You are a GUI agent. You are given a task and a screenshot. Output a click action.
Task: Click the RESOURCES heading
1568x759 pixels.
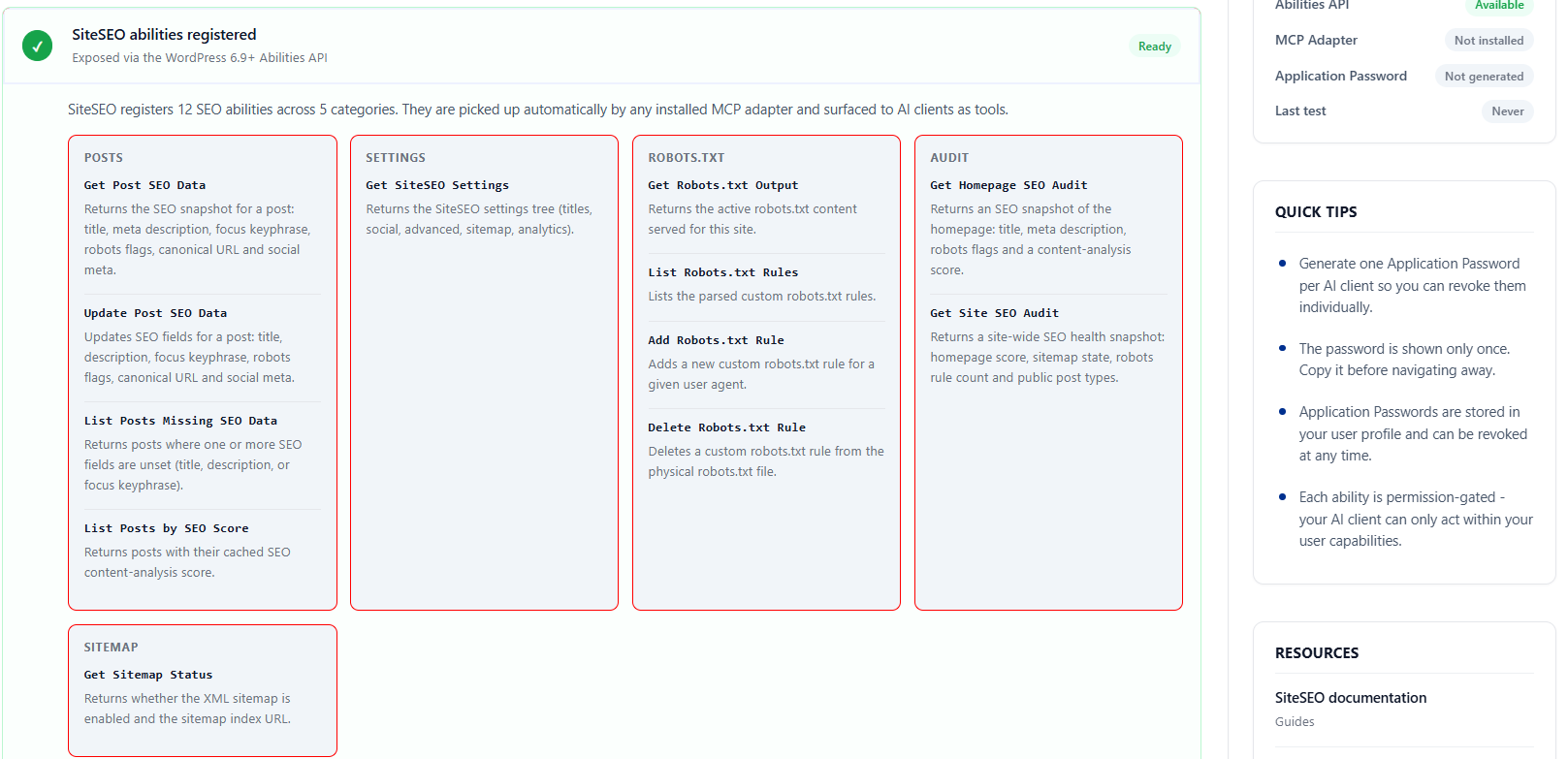point(1317,653)
